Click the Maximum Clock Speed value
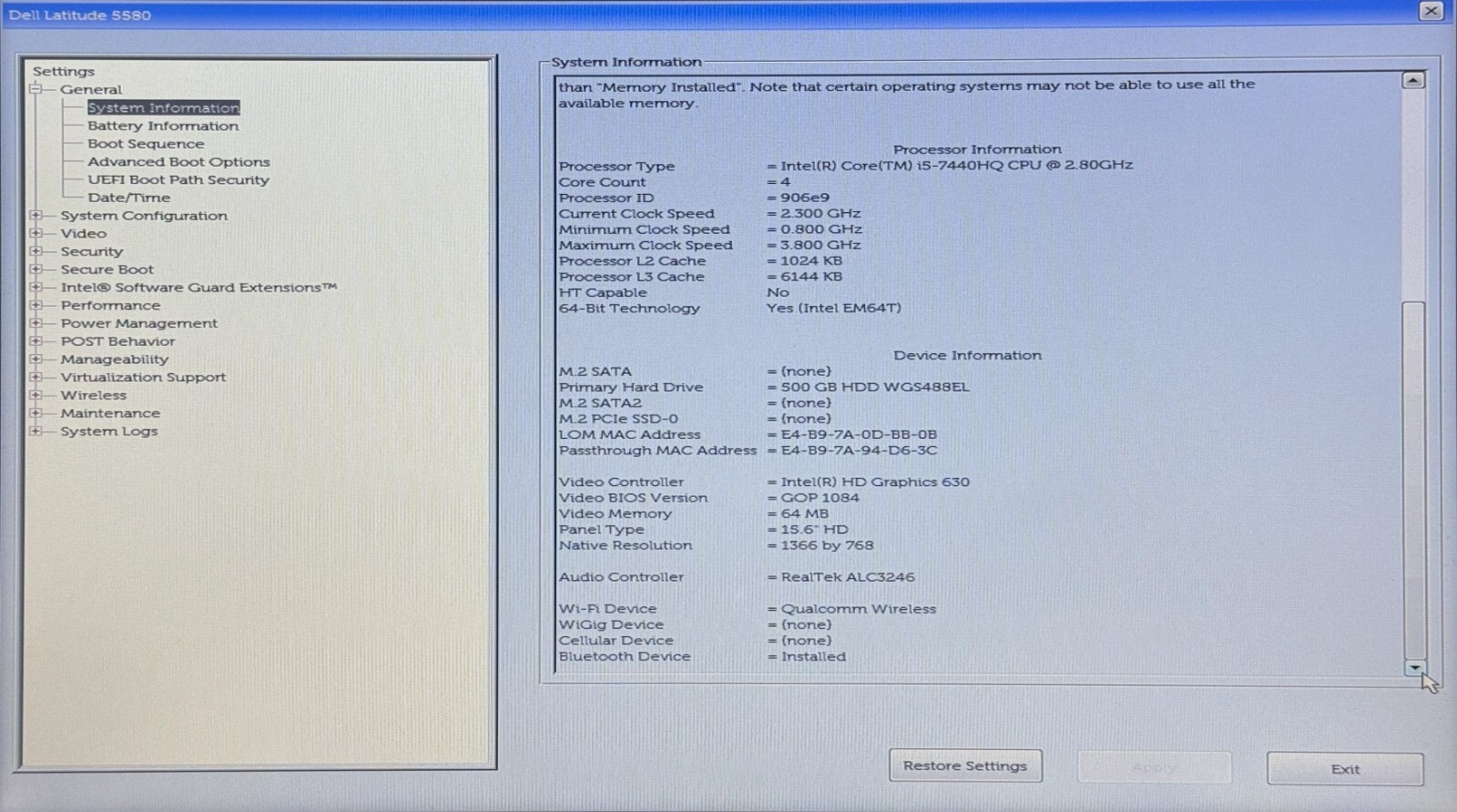Image resolution: width=1457 pixels, height=812 pixels. [x=820, y=245]
